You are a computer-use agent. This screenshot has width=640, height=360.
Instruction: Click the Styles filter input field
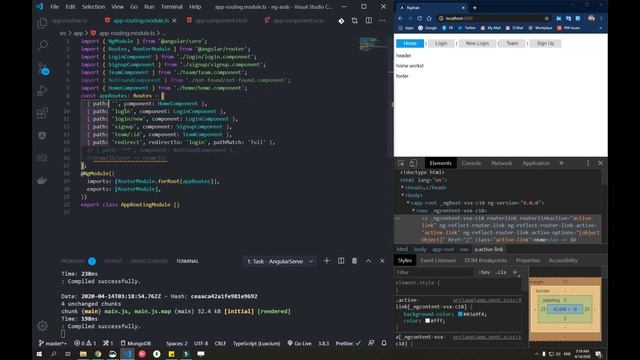[x=435, y=272]
